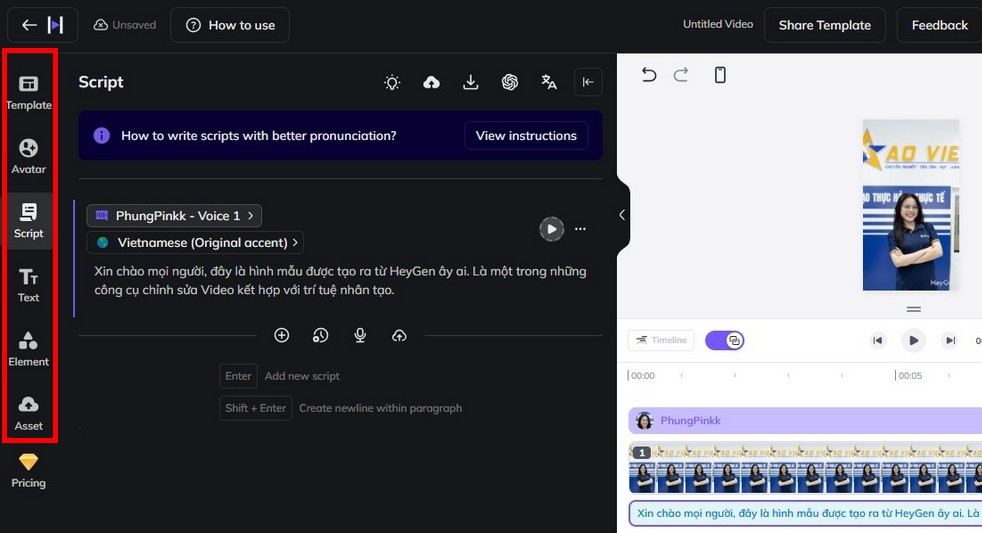Screen dimensions: 982x533
Task: Select the Element sidebar icon
Action: 29,349
